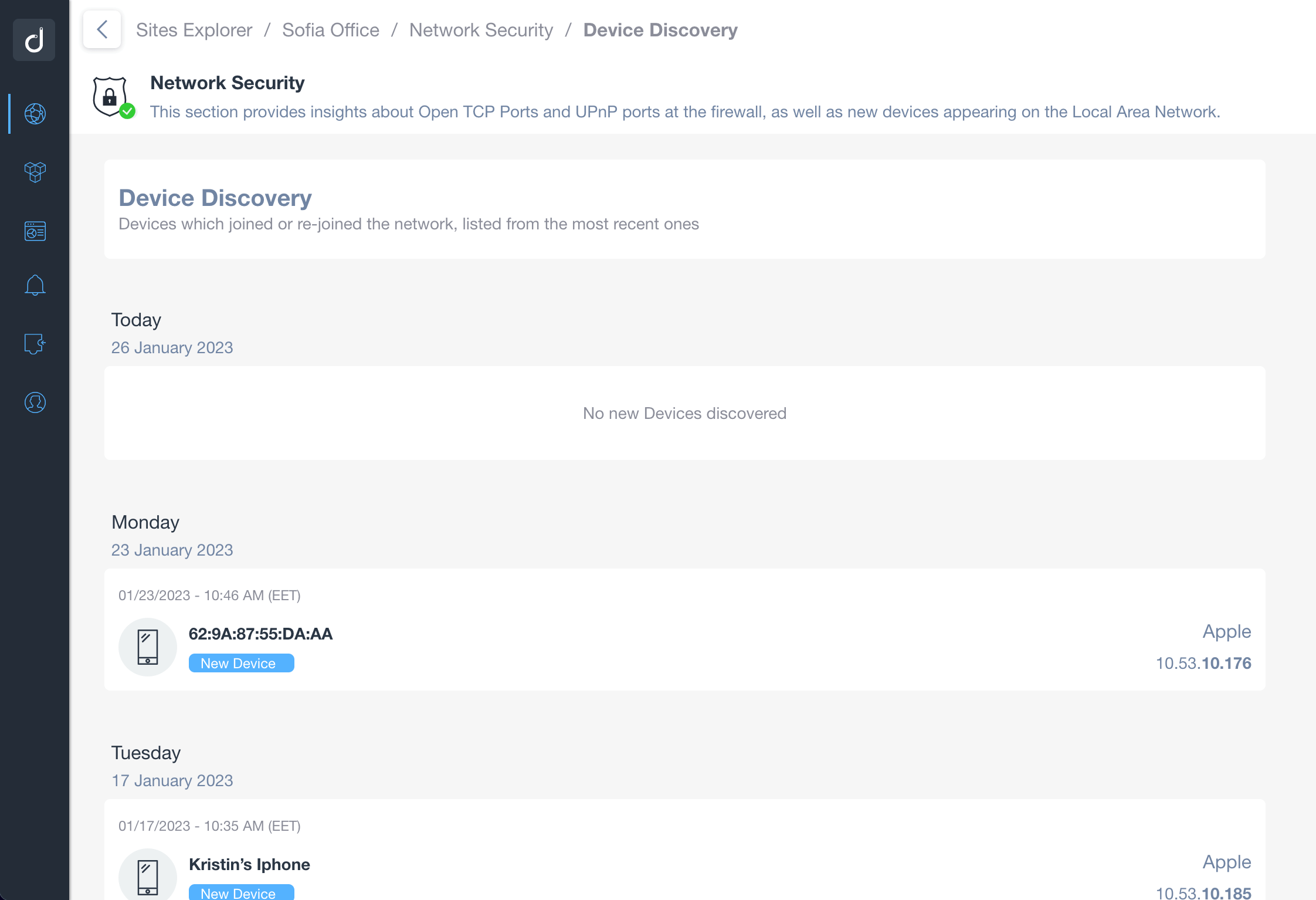Click the Apple vendor label for Kristin's Iphone
Screen dimensions: 1316x900
(1226, 862)
